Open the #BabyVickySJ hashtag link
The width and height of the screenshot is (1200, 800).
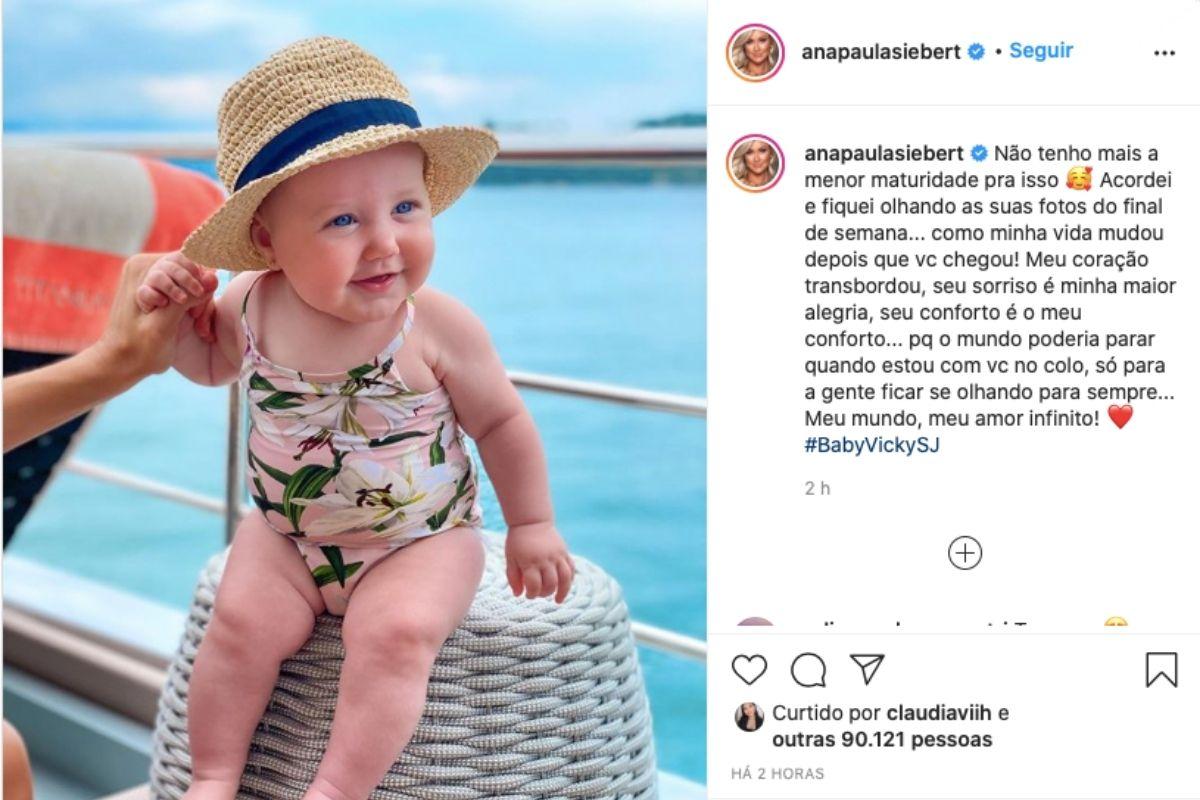point(872,445)
